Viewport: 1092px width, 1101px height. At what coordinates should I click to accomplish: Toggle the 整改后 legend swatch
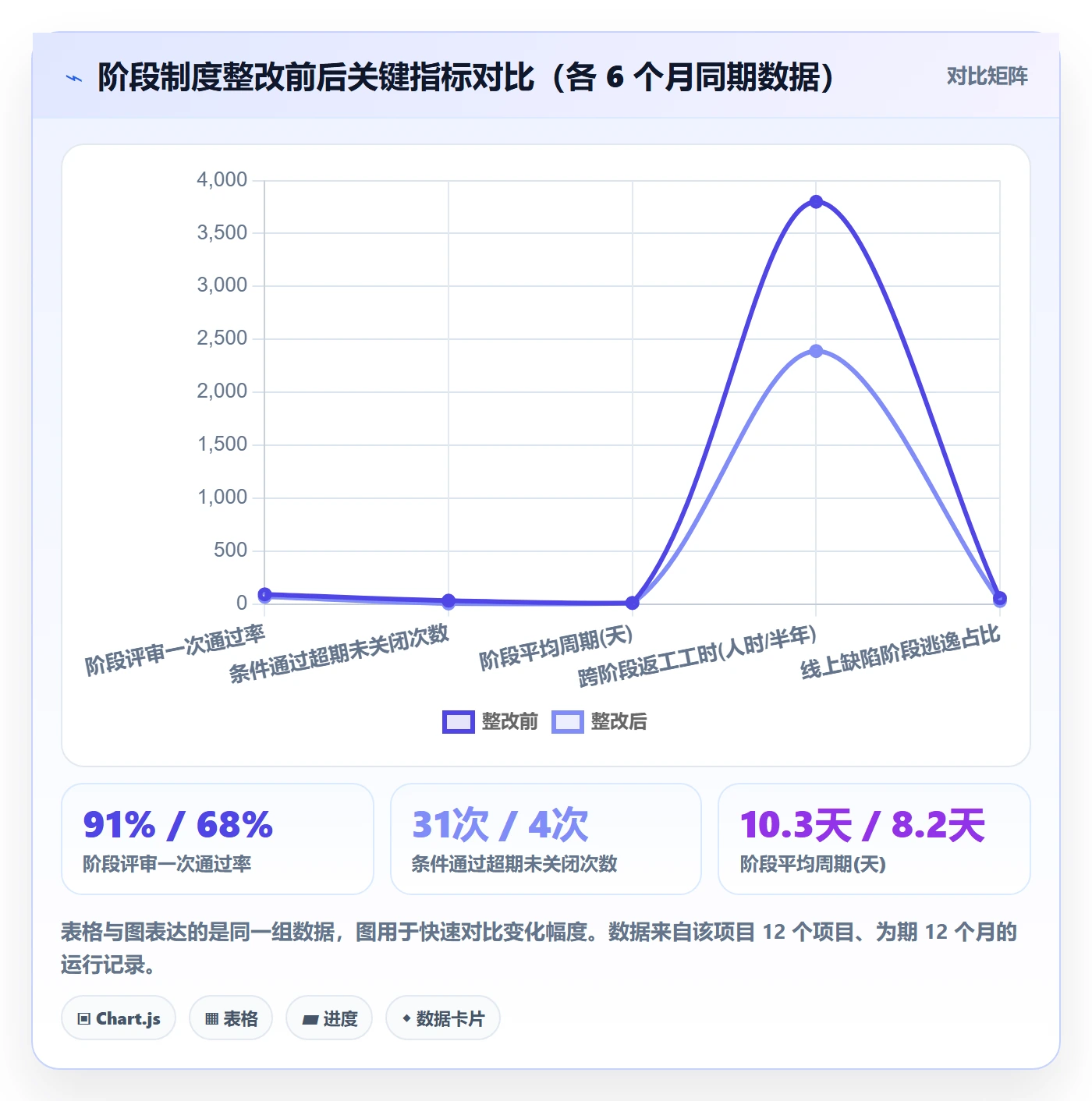pyautogui.click(x=567, y=722)
